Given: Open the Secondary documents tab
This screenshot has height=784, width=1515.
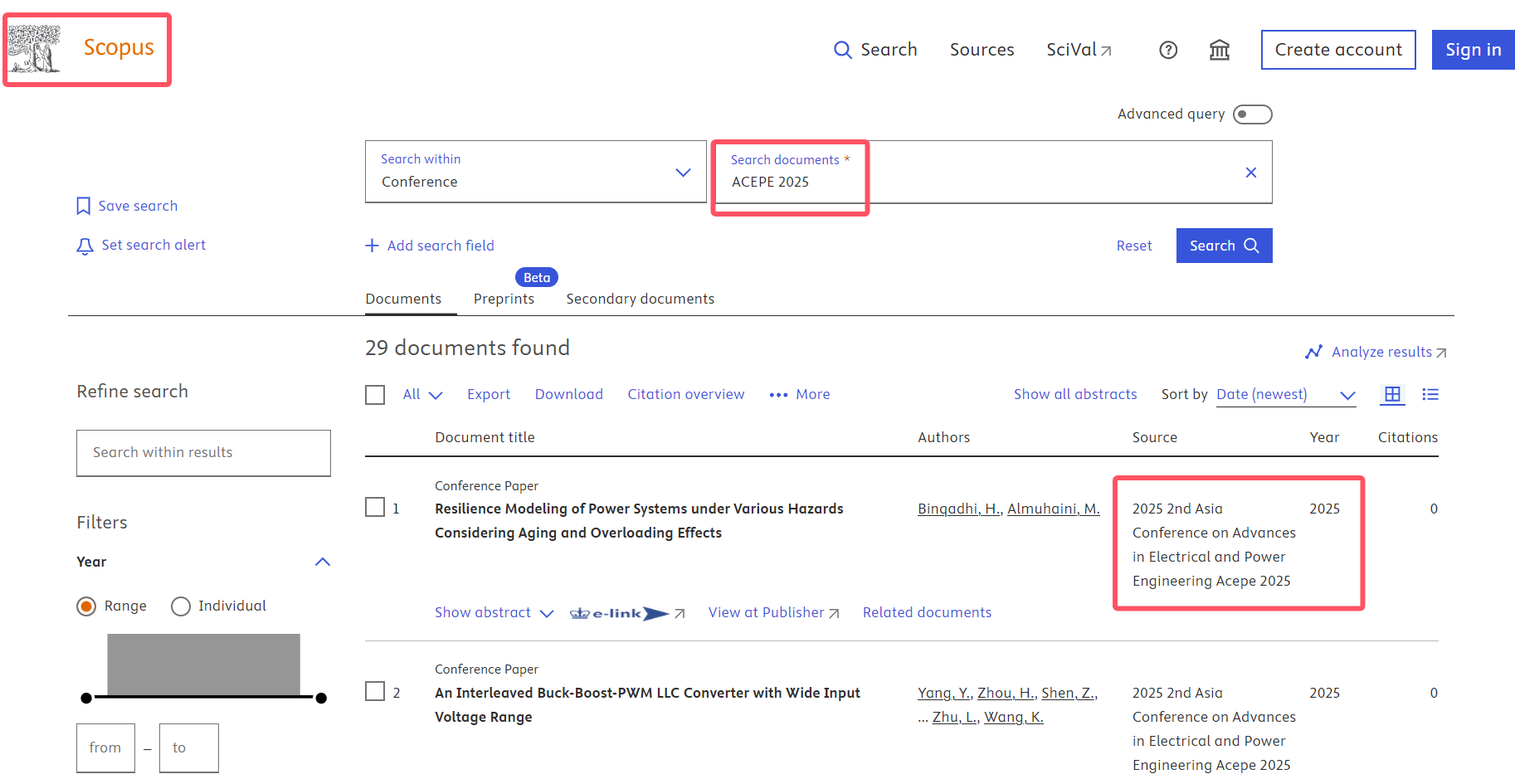Looking at the screenshot, I should pyautogui.click(x=641, y=299).
